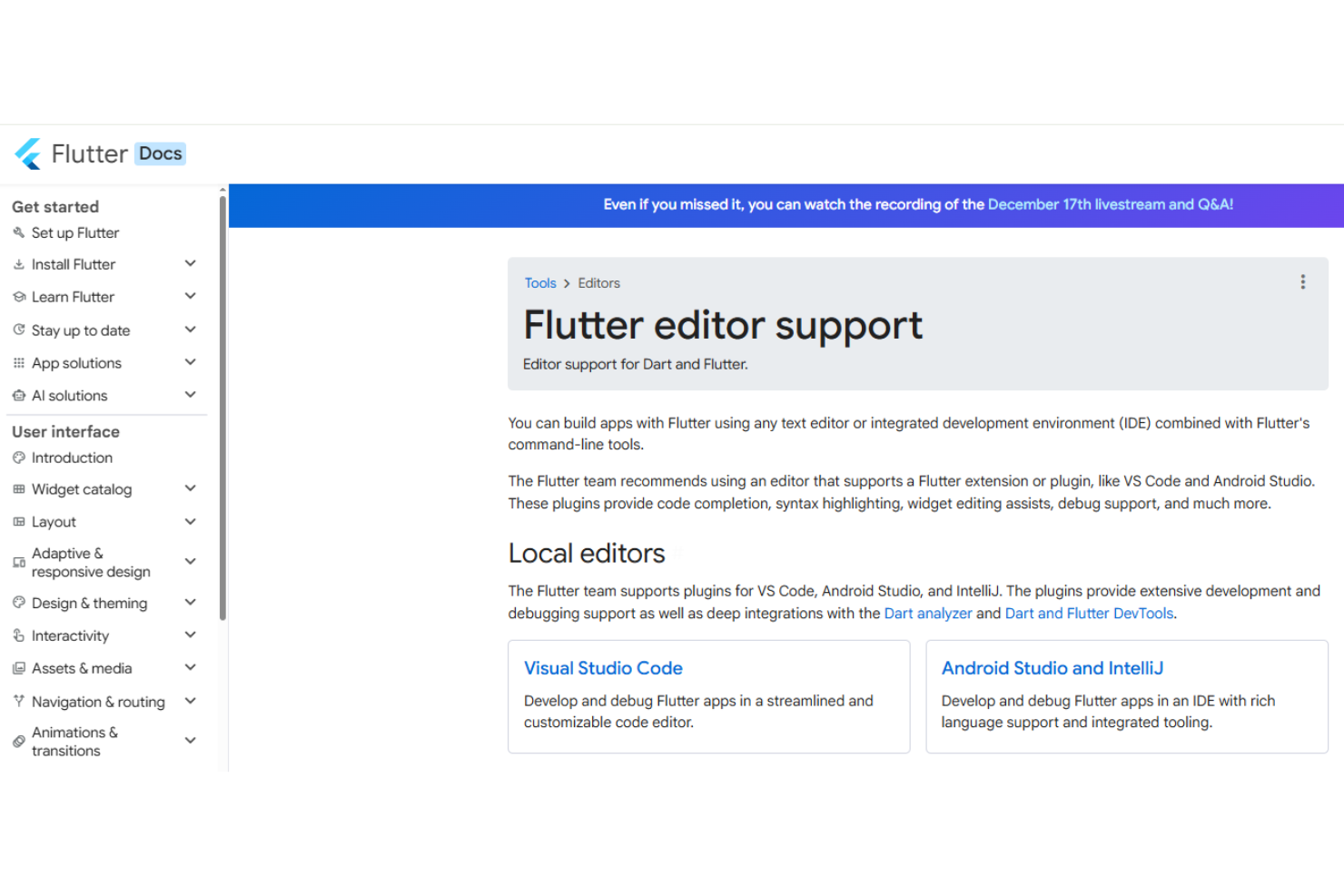Click the Widget catalog icon
Viewport: 1344px width, 896px height.
[x=18, y=489]
